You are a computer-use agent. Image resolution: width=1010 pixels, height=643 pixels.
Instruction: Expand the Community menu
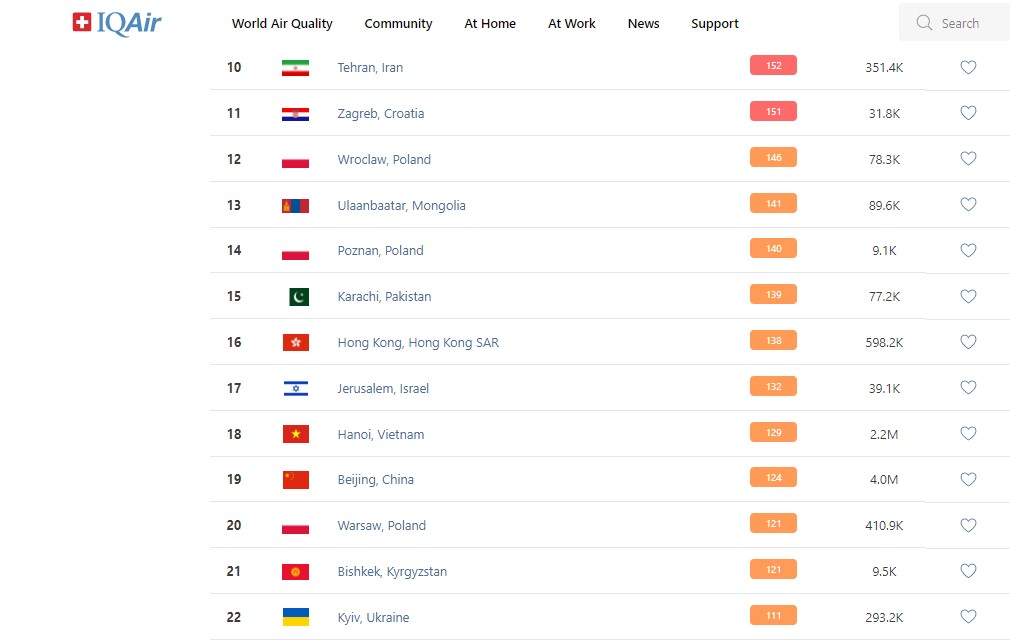398,24
